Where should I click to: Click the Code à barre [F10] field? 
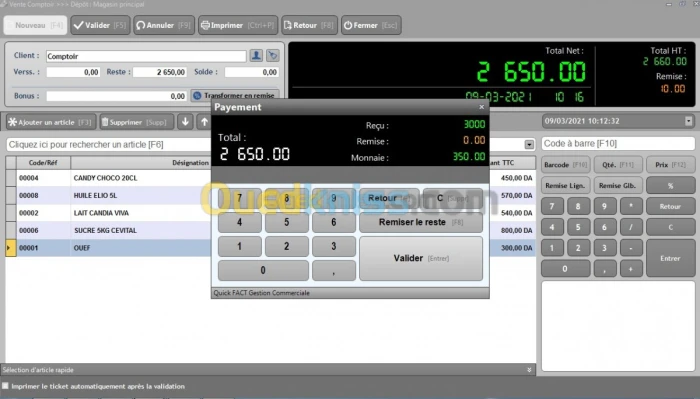point(618,144)
